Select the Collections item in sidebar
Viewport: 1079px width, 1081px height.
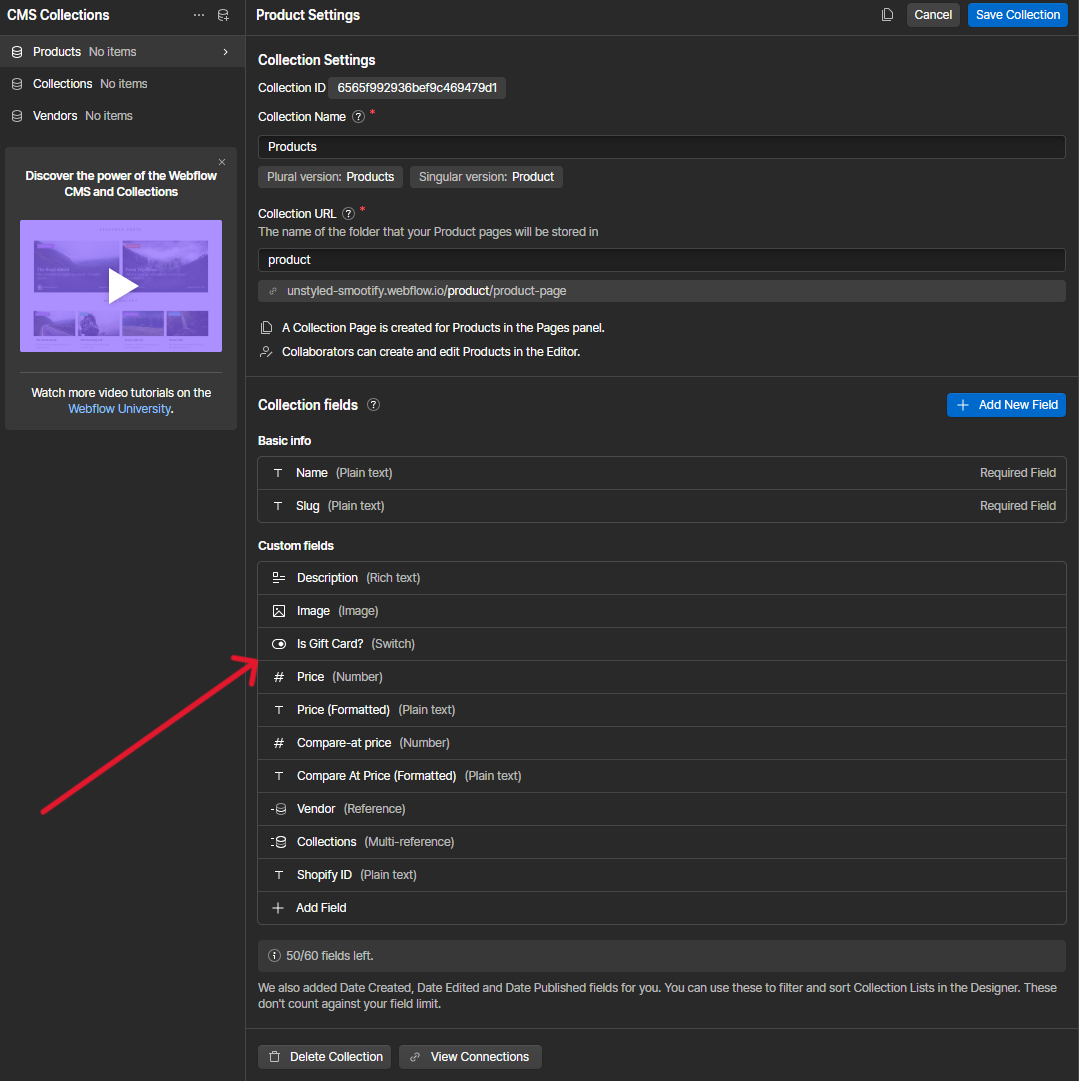[x=62, y=84]
